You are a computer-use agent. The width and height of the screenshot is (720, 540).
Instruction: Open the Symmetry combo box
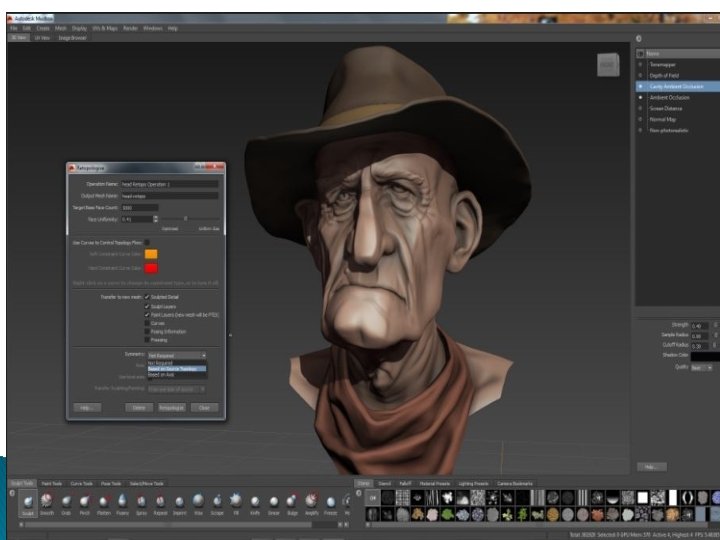click(177, 355)
